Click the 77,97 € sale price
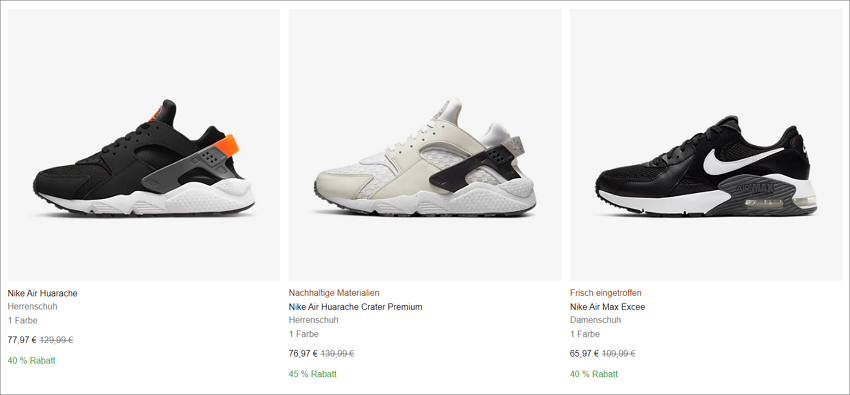This screenshot has height=395, width=850. [22, 340]
